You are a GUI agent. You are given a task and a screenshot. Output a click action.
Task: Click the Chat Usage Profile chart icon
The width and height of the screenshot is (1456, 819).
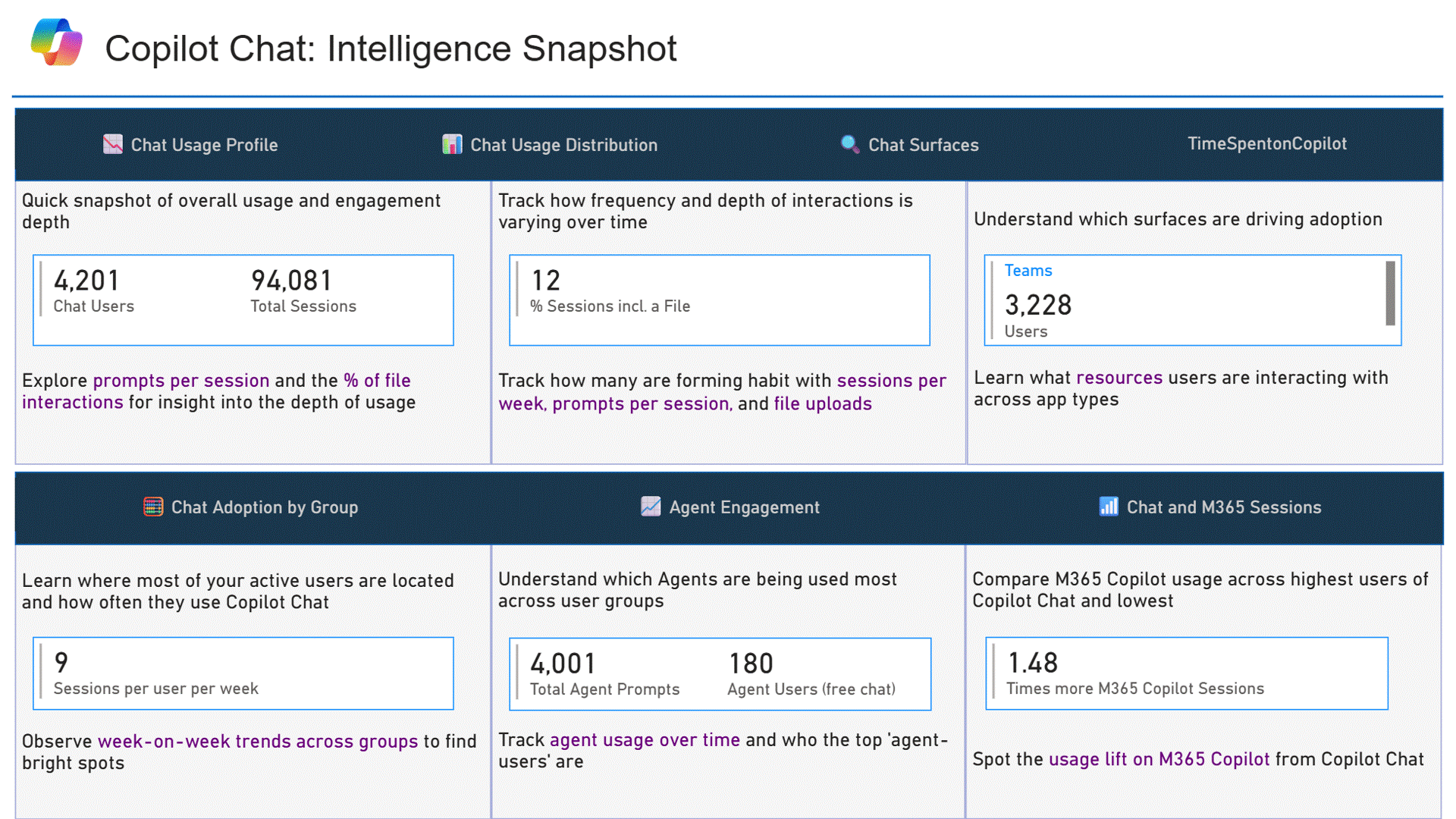113,144
